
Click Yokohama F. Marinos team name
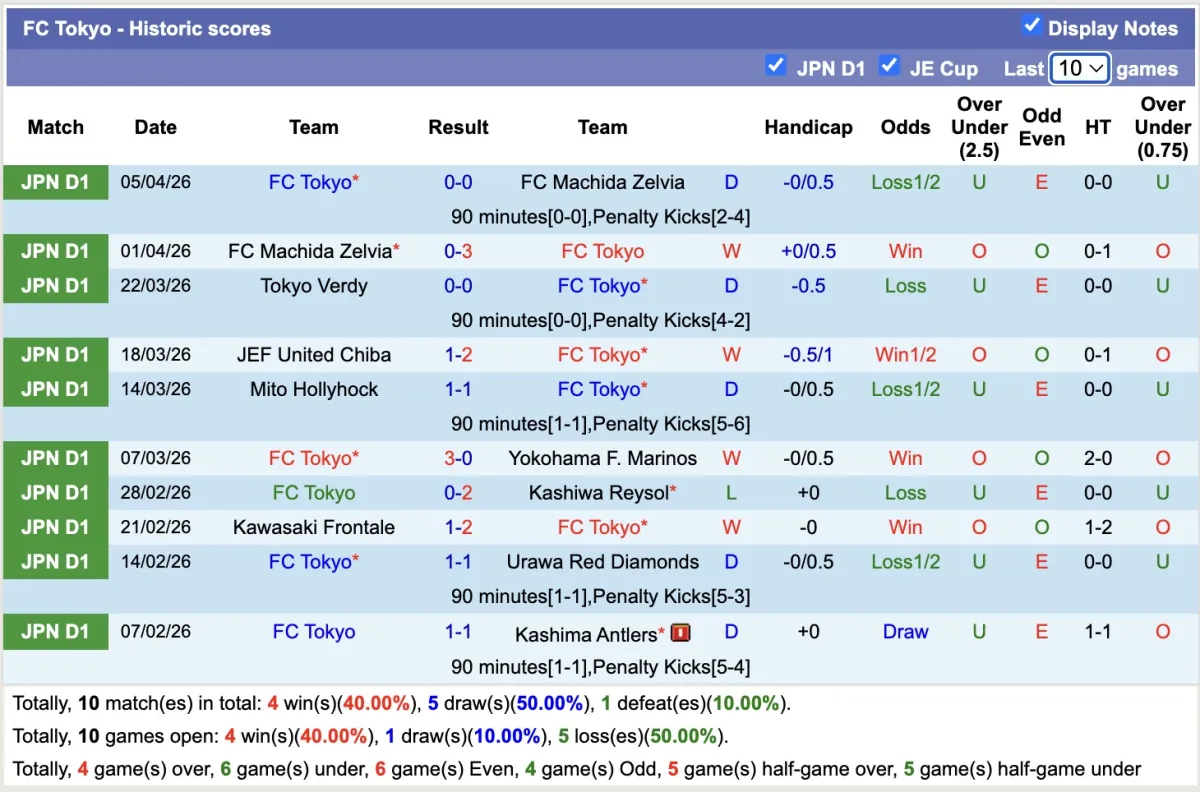click(x=602, y=458)
